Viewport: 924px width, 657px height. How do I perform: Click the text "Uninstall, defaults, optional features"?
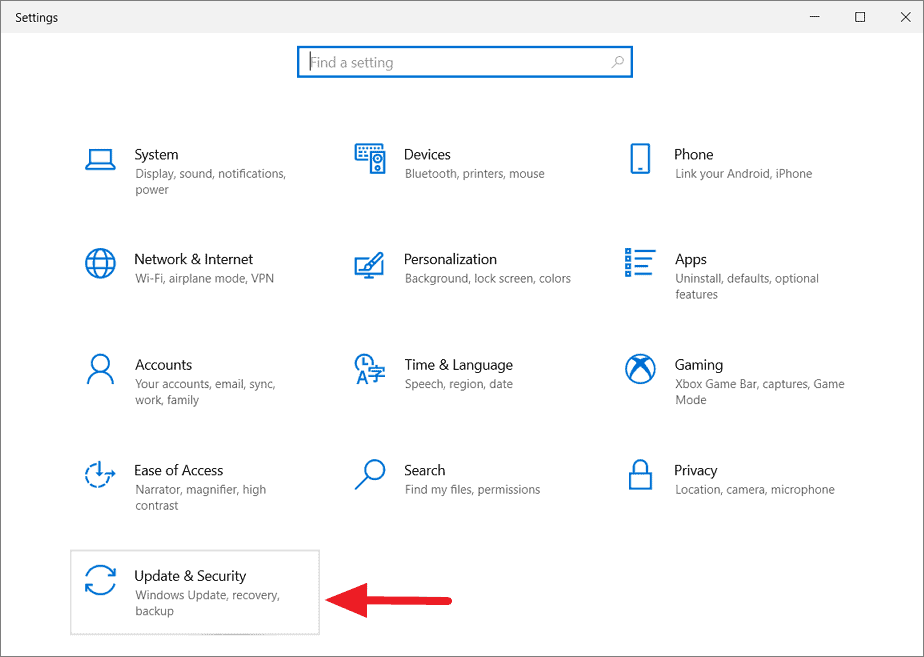click(x=747, y=286)
